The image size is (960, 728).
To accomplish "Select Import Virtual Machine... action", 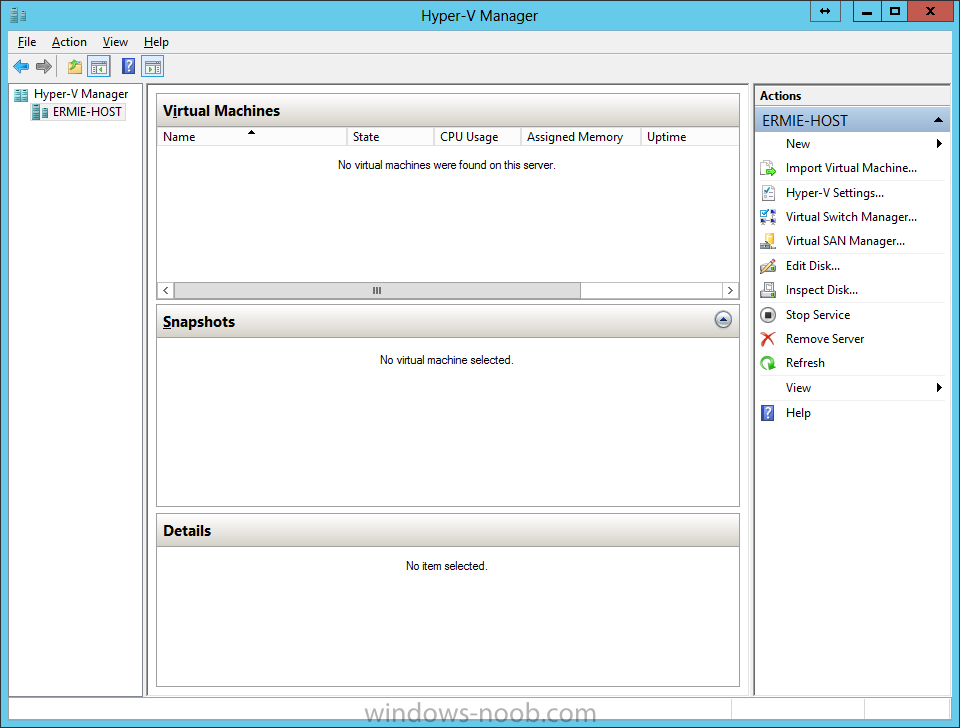I will pos(851,168).
